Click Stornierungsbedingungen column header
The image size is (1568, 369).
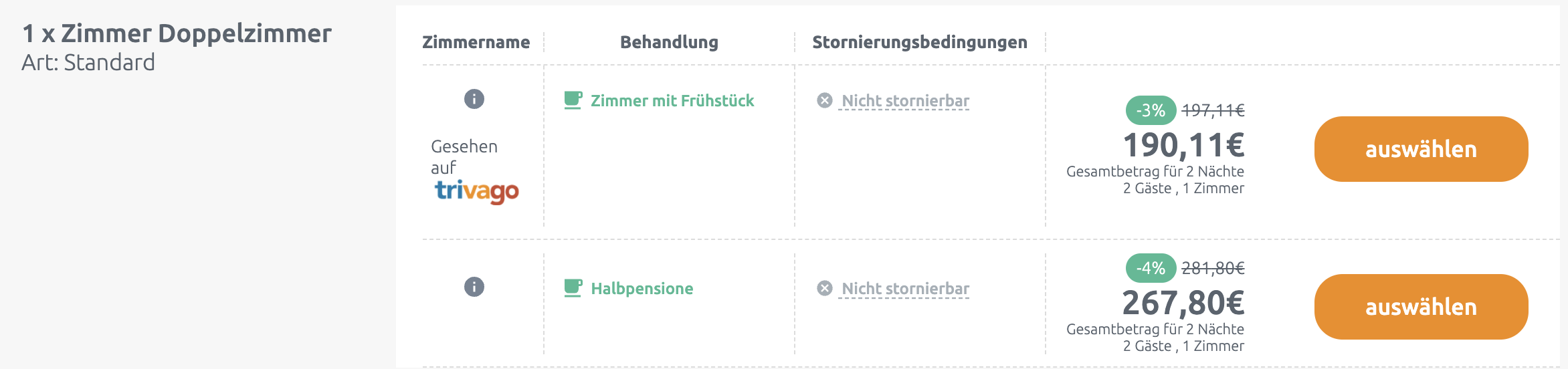tap(920, 42)
